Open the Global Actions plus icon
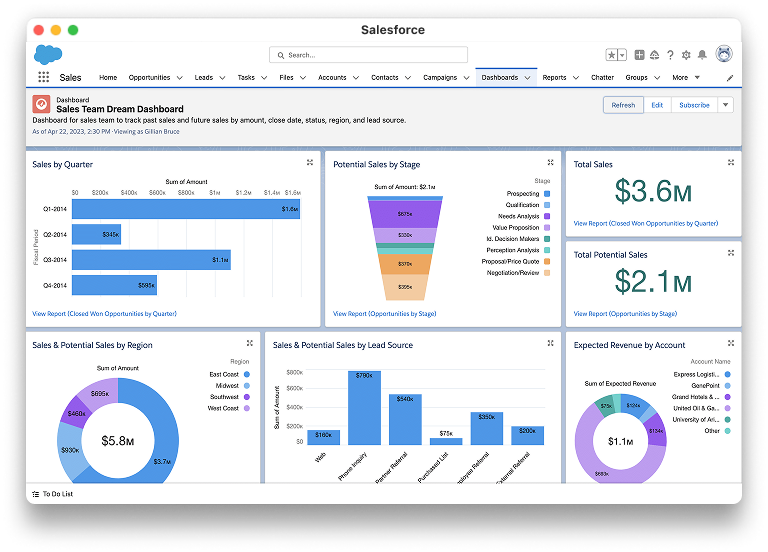The image size is (768, 552). click(639, 55)
